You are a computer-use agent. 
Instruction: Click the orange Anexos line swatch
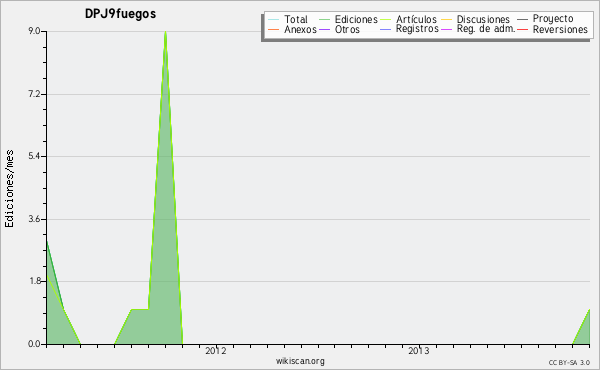274,29
